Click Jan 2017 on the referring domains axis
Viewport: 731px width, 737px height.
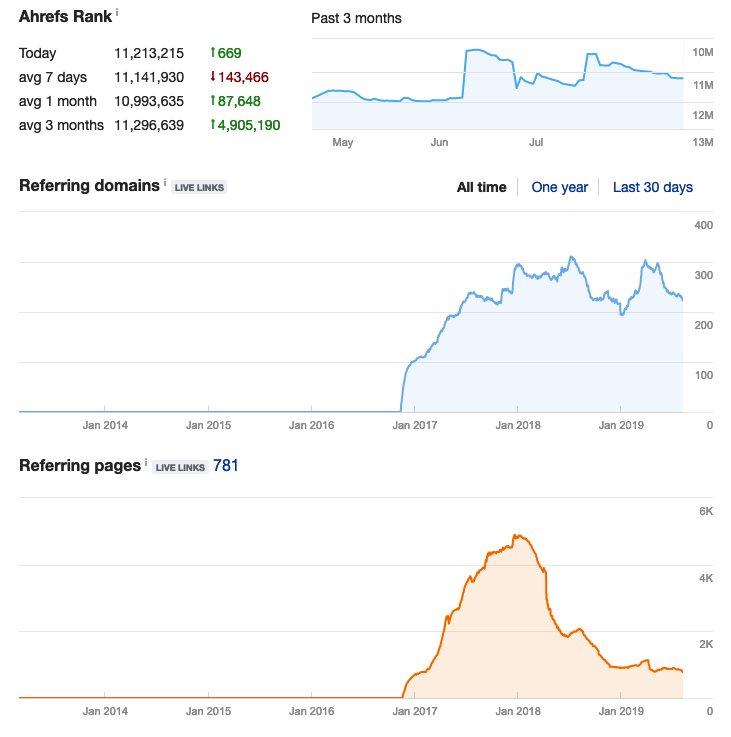tap(415, 425)
